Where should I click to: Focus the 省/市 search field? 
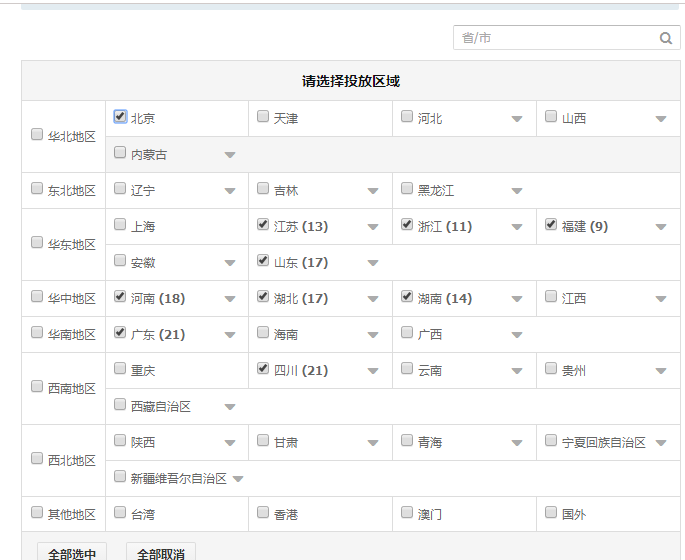click(x=566, y=38)
